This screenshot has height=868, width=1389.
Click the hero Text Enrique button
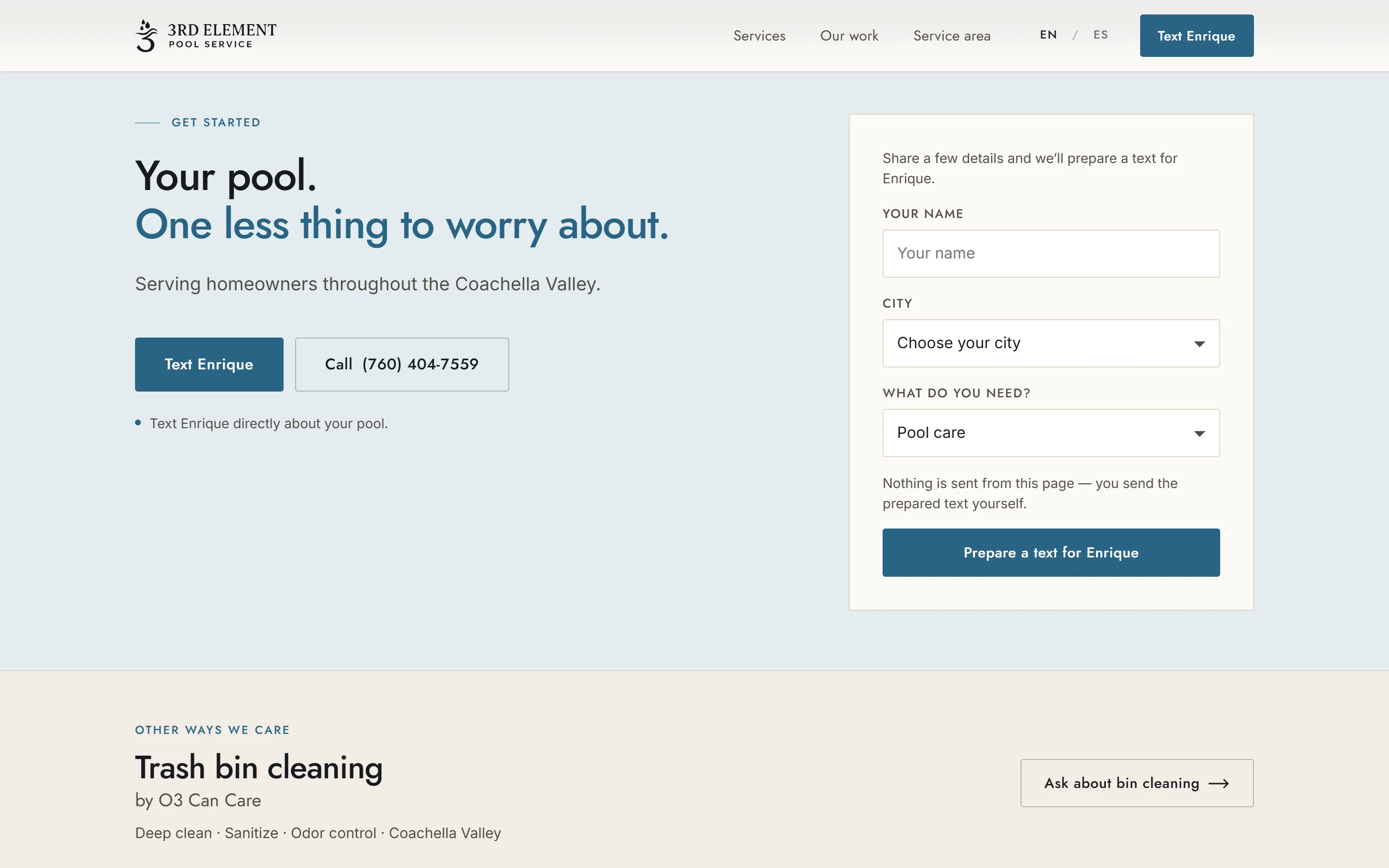coord(209,365)
